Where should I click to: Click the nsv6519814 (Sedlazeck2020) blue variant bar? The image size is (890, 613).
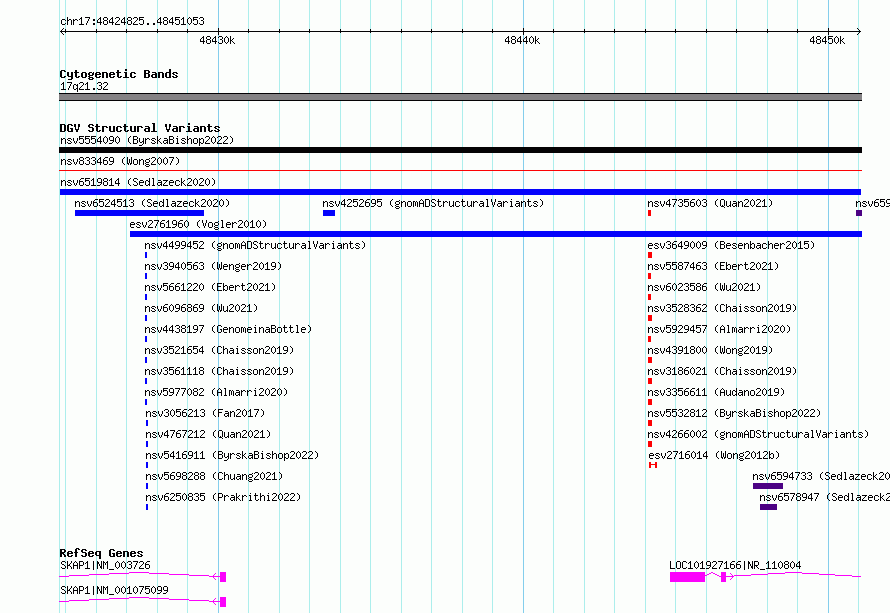460,192
